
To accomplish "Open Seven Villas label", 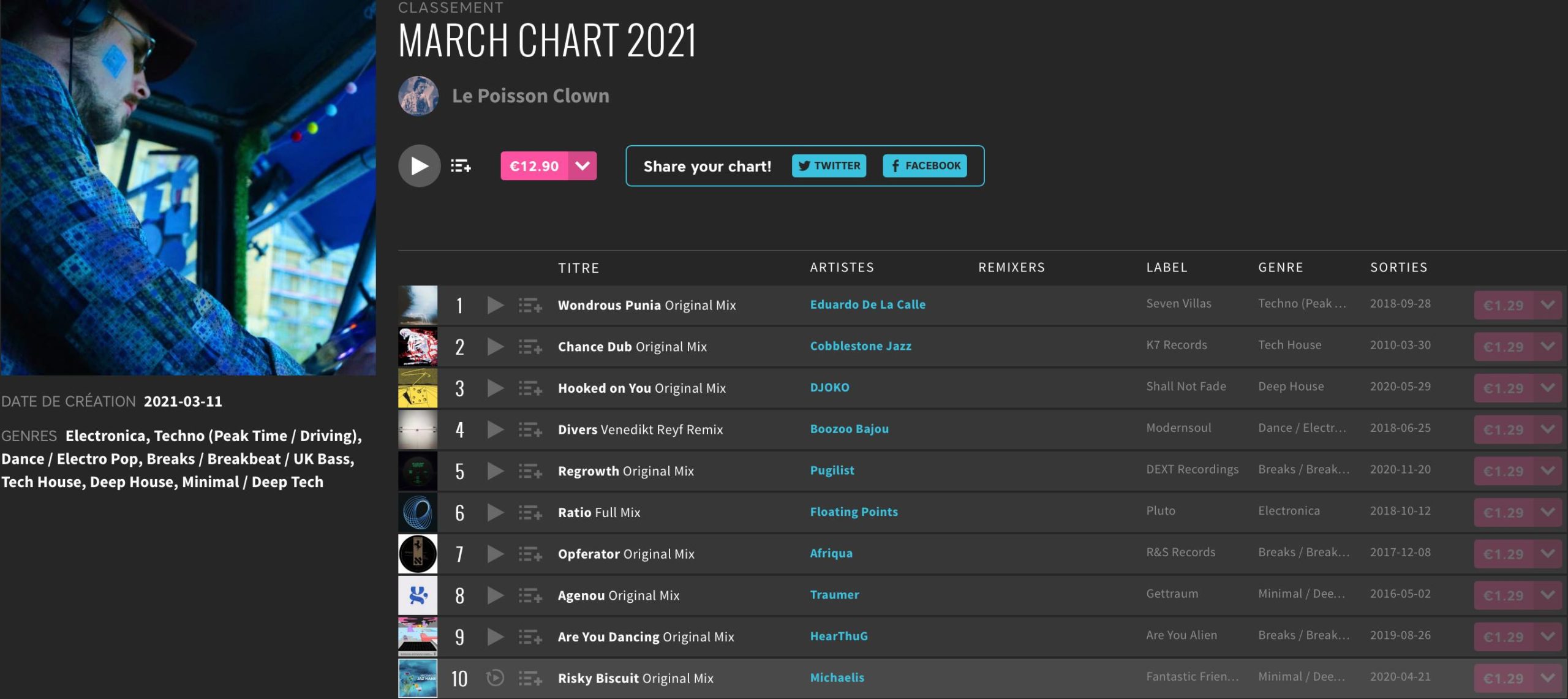I will 1178,303.
